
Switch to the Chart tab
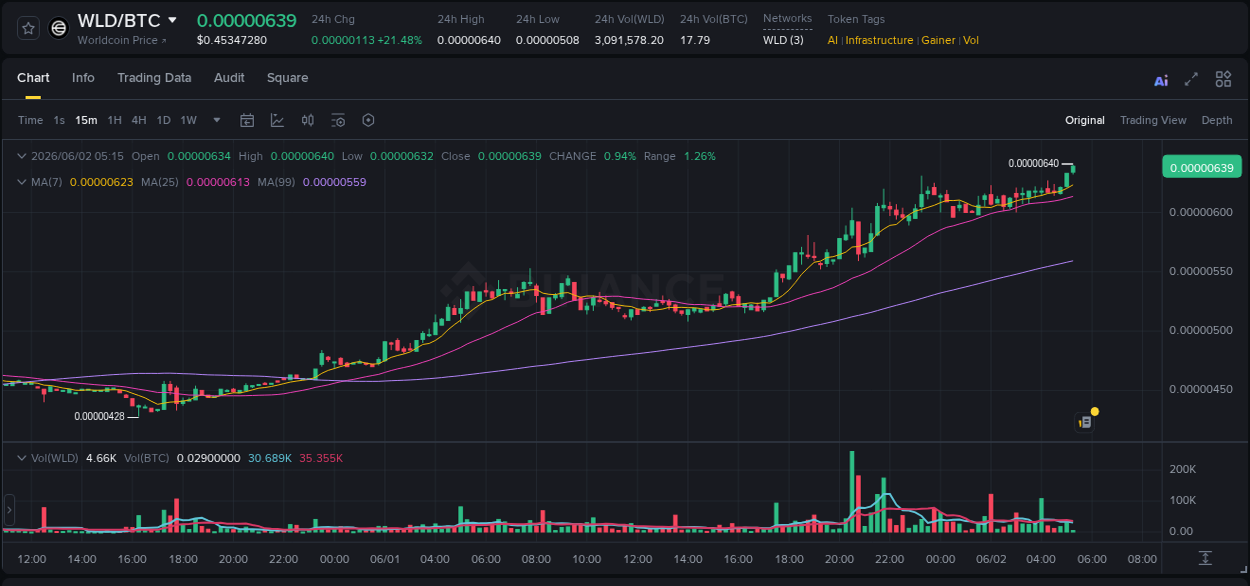[x=33, y=78]
